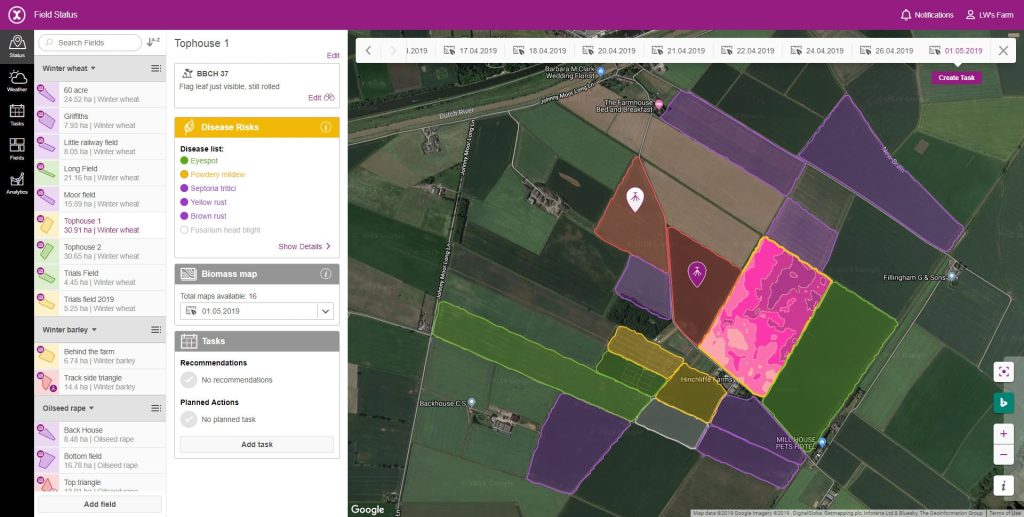Screen dimensions: 1024x517
Task: Click the growth stage binoculars icon
Action: coord(329,97)
